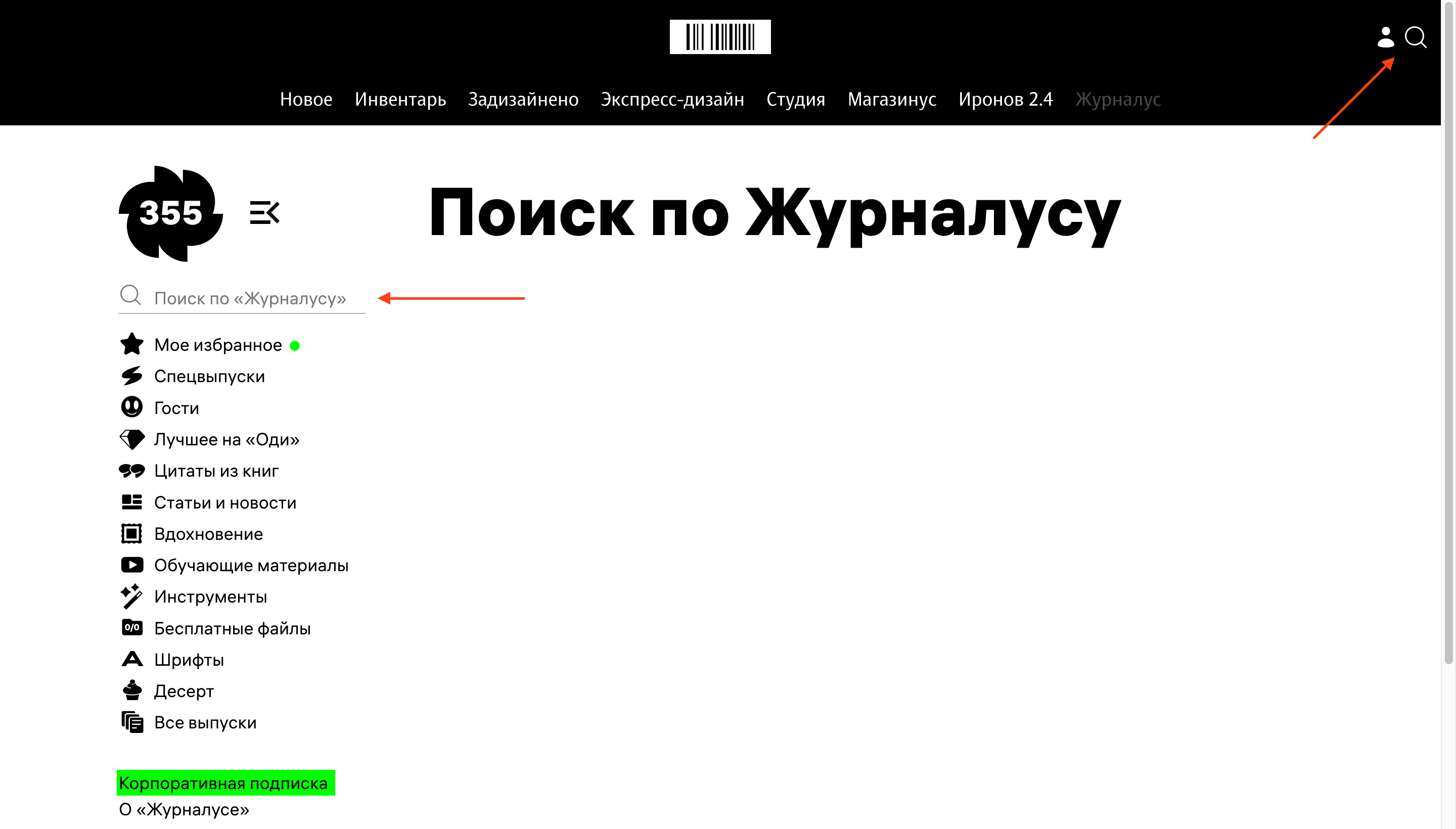1456x829 pixels.
Task: Open the video icon for «Обучающие материалы»
Action: point(131,564)
